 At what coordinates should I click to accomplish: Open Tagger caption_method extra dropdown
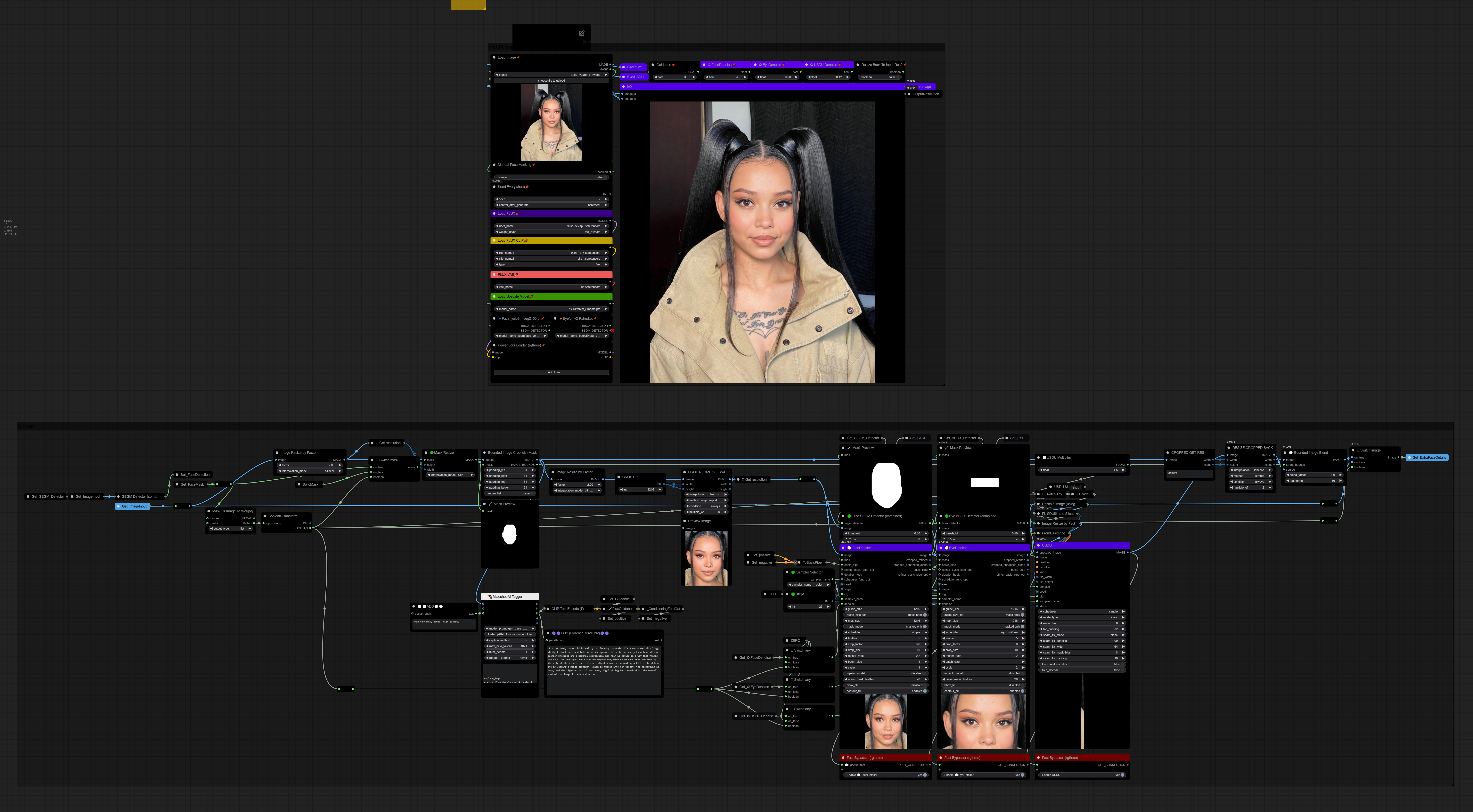pos(510,640)
